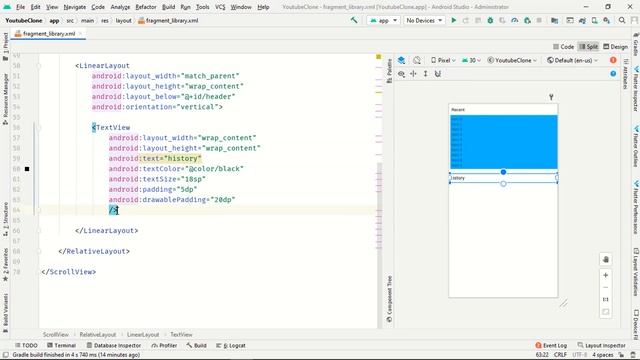Open the Logcat tool window
The height and width of the screenshot is (360, 640).
click(x=231, y=345)
